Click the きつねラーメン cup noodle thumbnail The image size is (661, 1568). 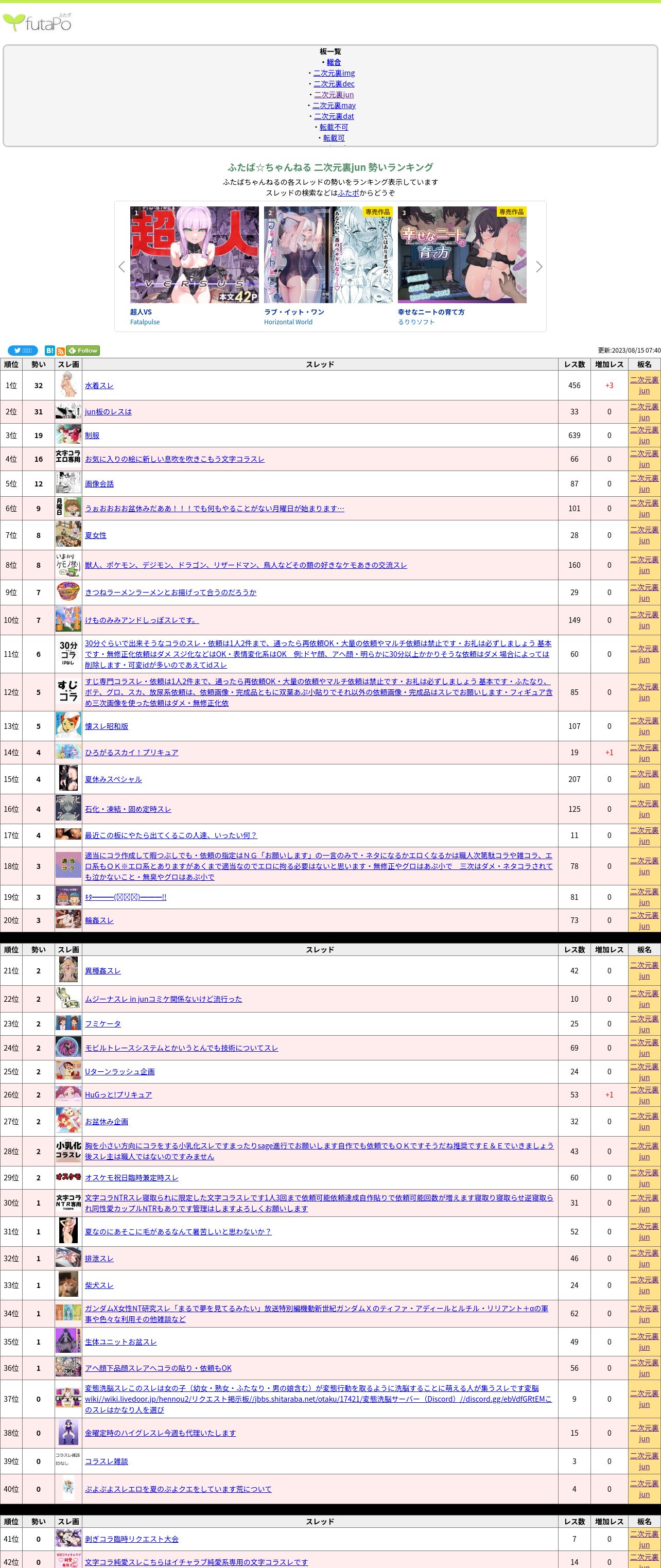coord(68,591)
